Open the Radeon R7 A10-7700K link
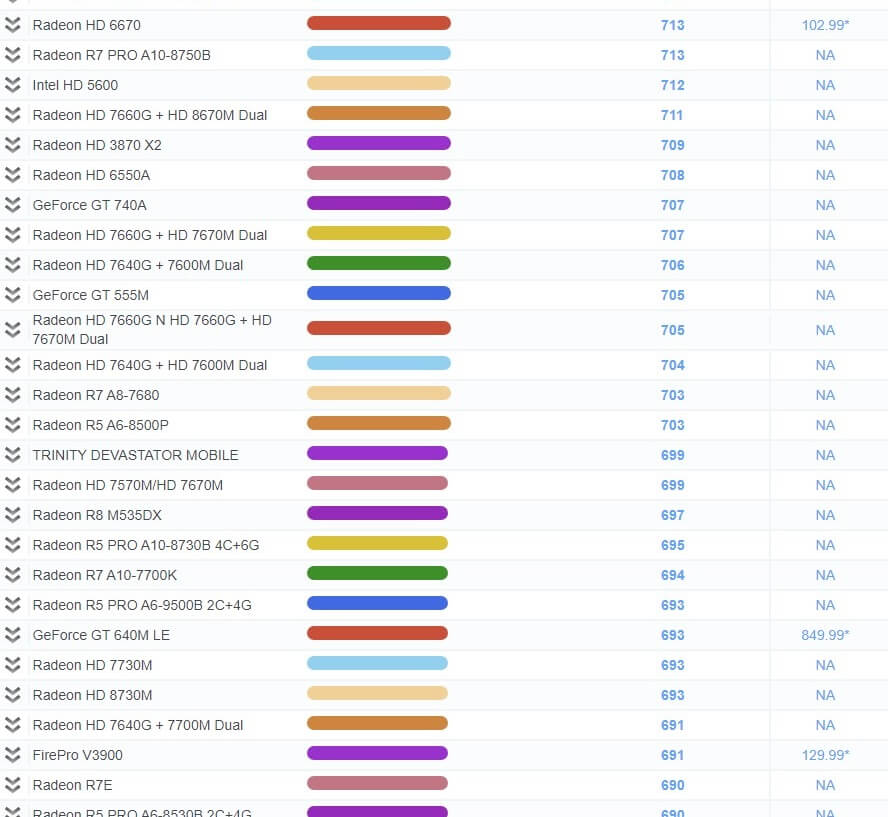 [x=105, y=575]
